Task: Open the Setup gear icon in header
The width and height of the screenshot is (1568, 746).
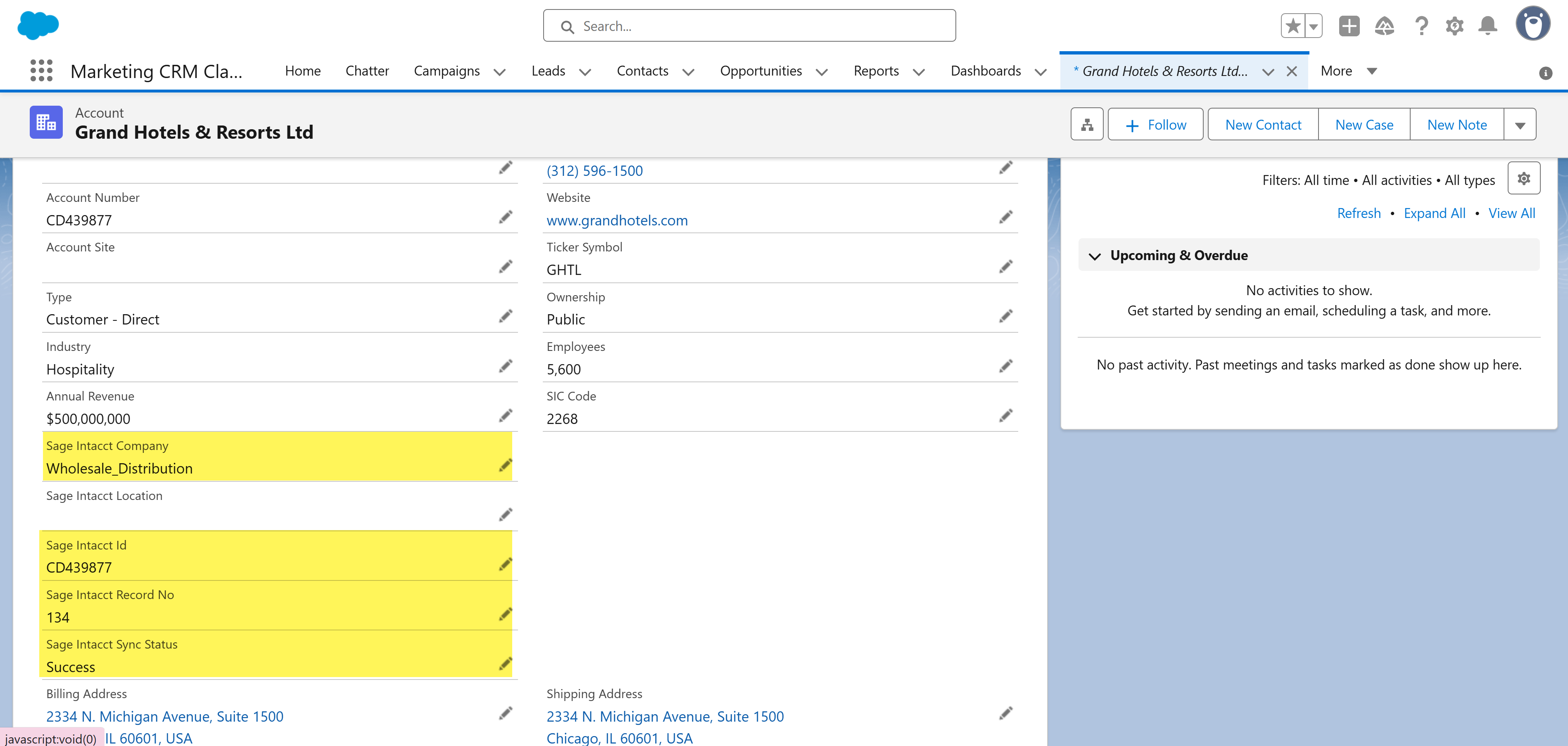Action: [1454, 26]
